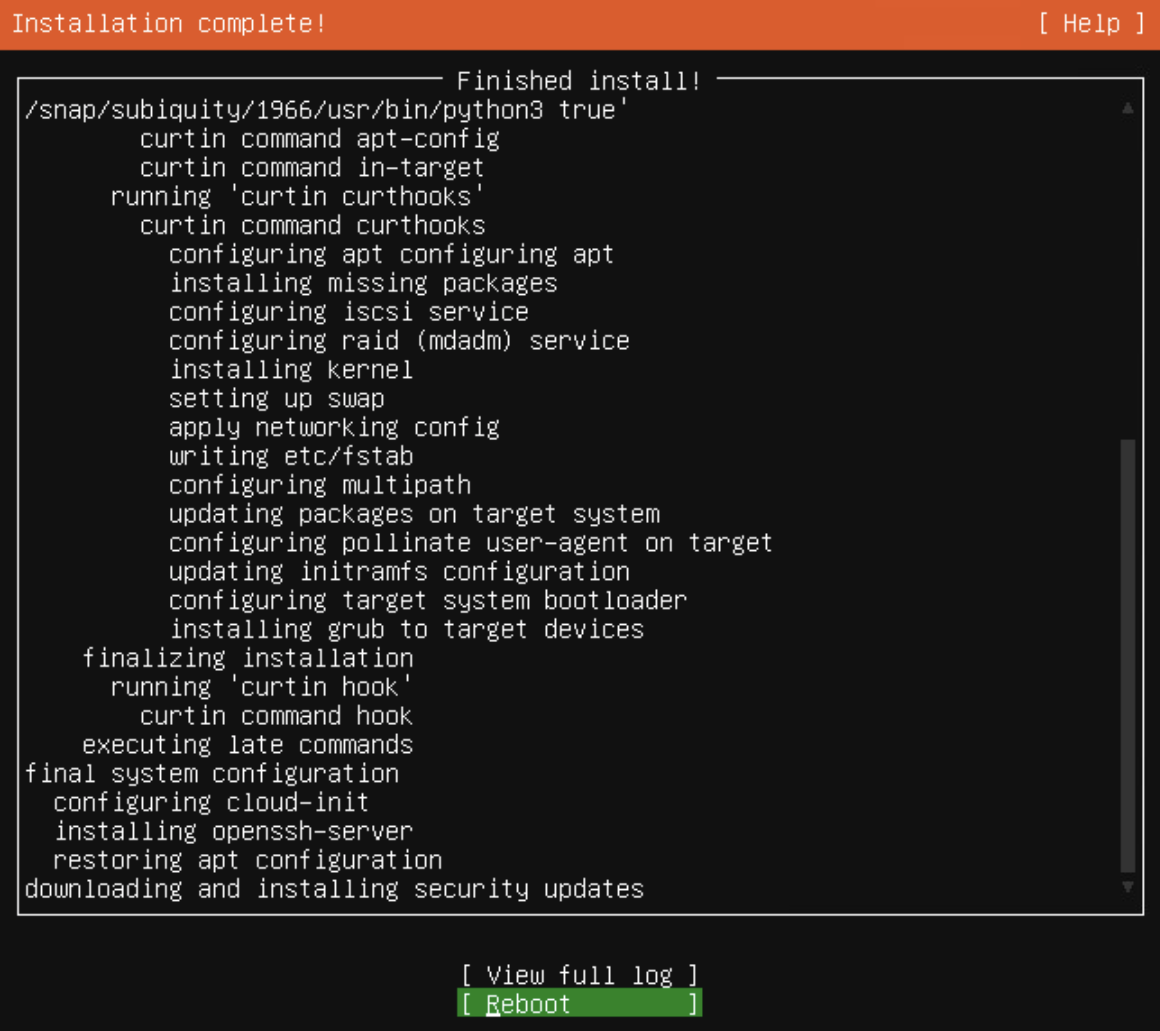Open View full log

[579, 975]
